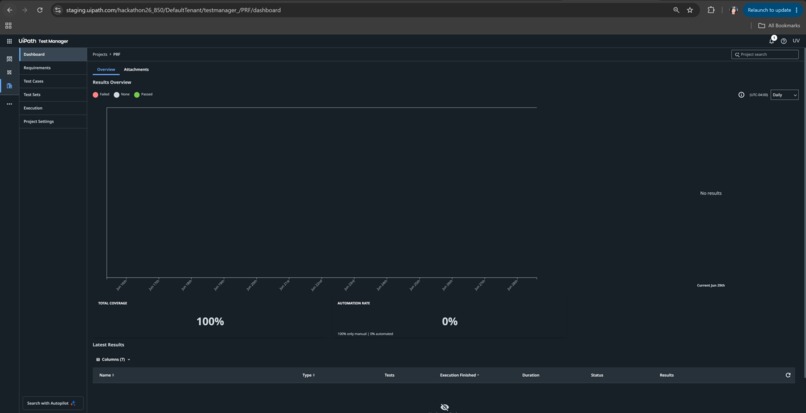Click the Results Overview heading

pos(112,82)
